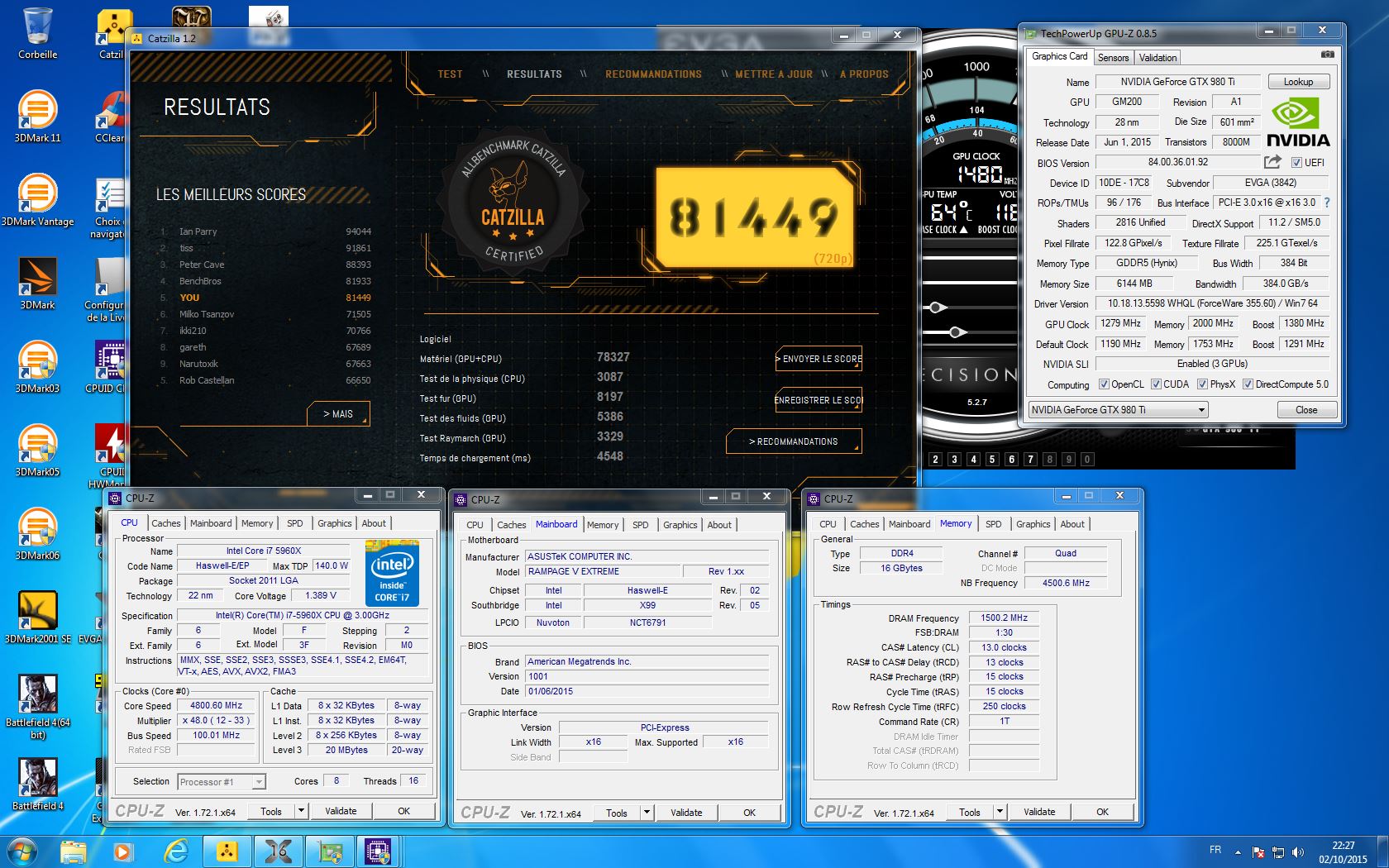Open the TEST tab in Catzilla

pyautogui.click(x=450, y=74)
